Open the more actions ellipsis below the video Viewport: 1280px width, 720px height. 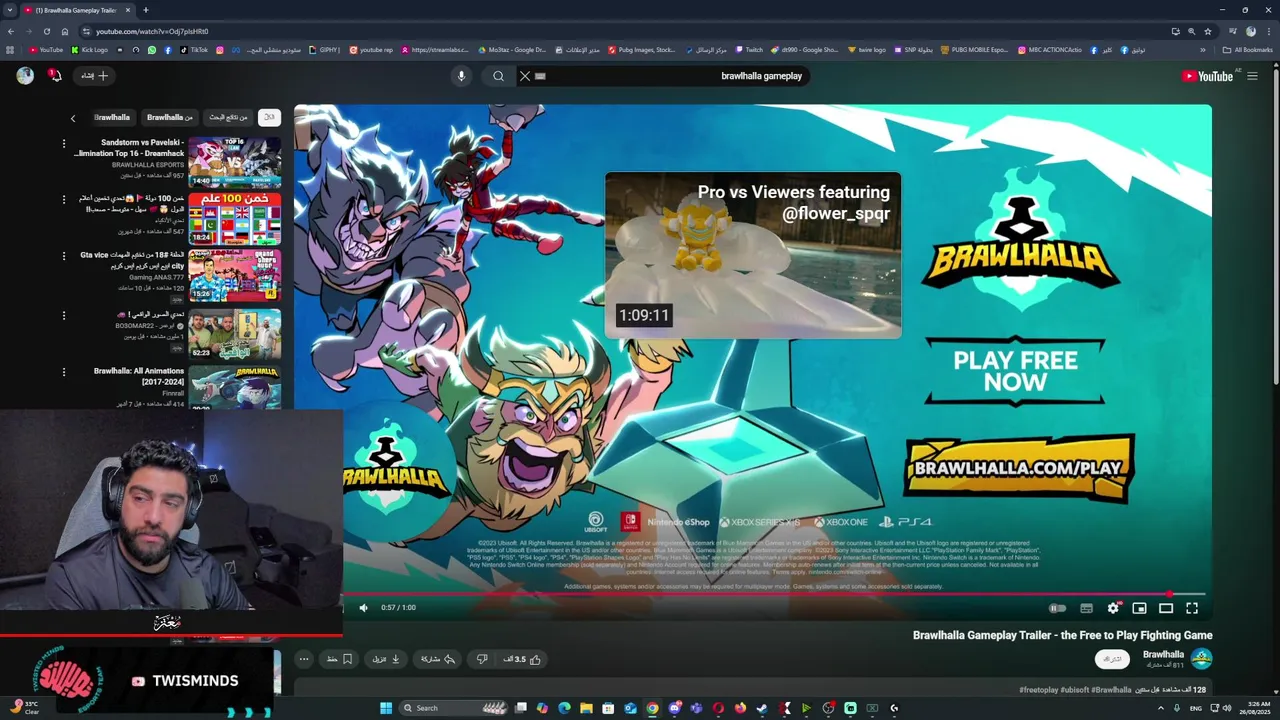pyautogui.click(x=303, y=659)
